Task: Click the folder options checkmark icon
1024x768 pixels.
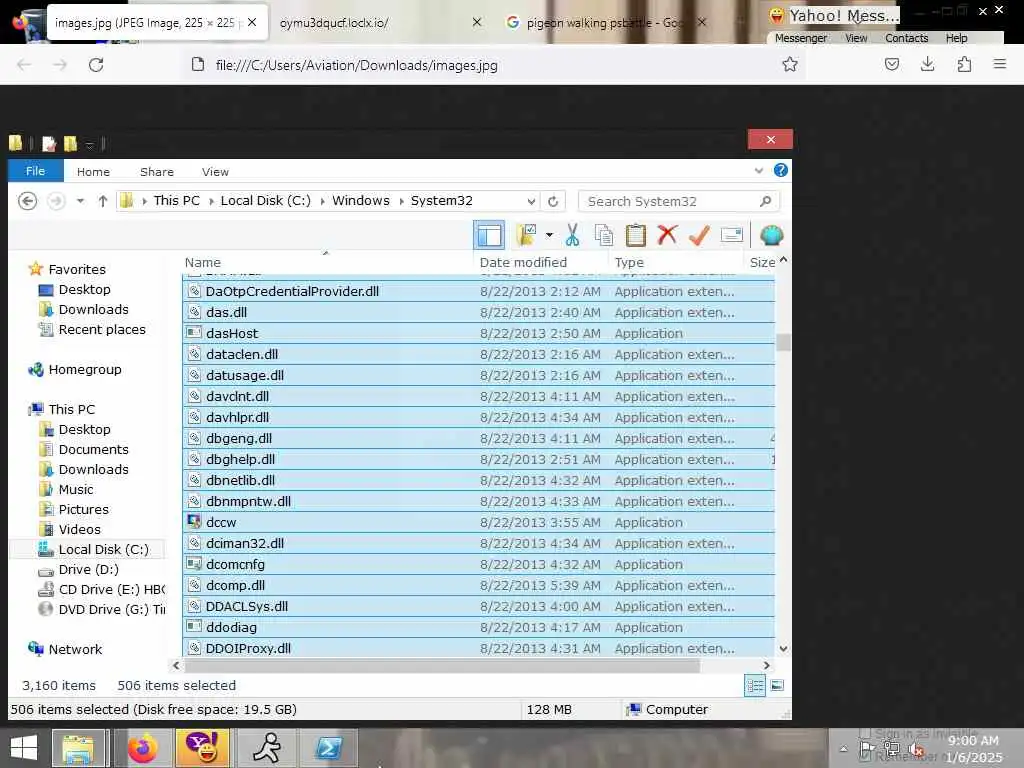Action: coord(526,235)
